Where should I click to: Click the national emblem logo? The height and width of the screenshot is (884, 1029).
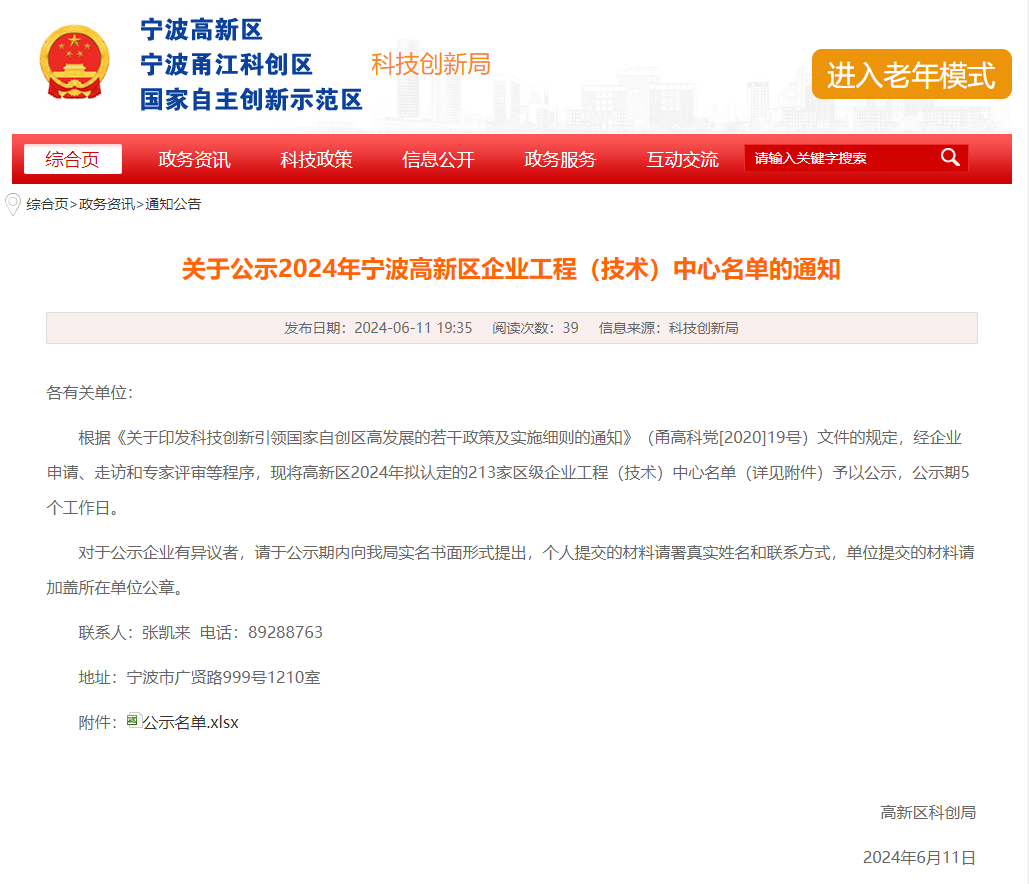(x=74, y=64)
